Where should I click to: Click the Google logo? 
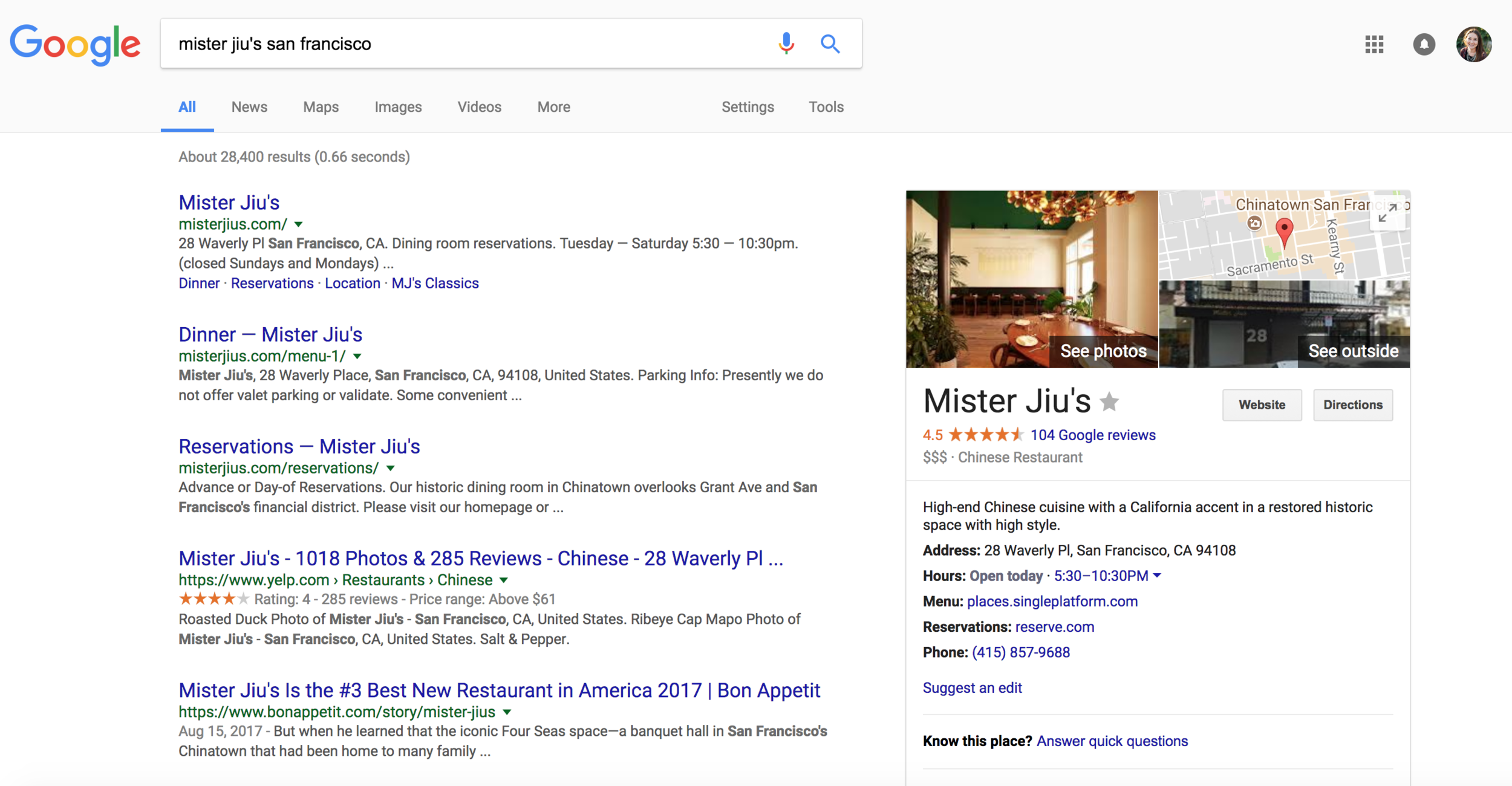click(75, 45)
